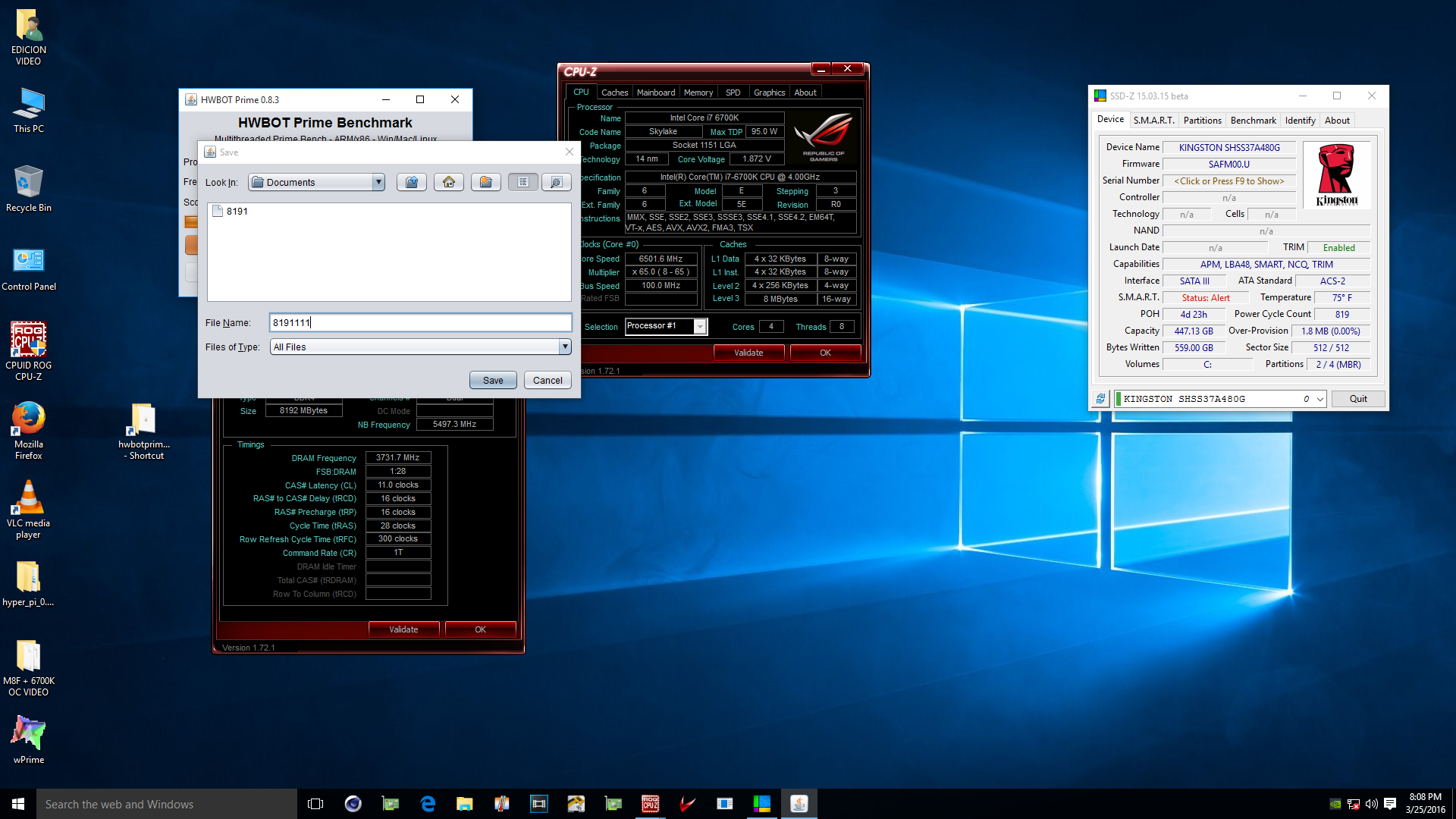The width and height of the screenshot is (1456, 819).
Task: Click Search the web and Windows box
Action: 167,804
